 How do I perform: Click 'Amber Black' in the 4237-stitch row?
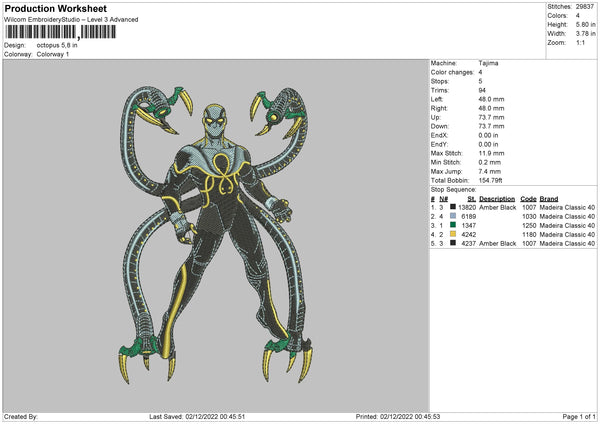click(497, 244)
